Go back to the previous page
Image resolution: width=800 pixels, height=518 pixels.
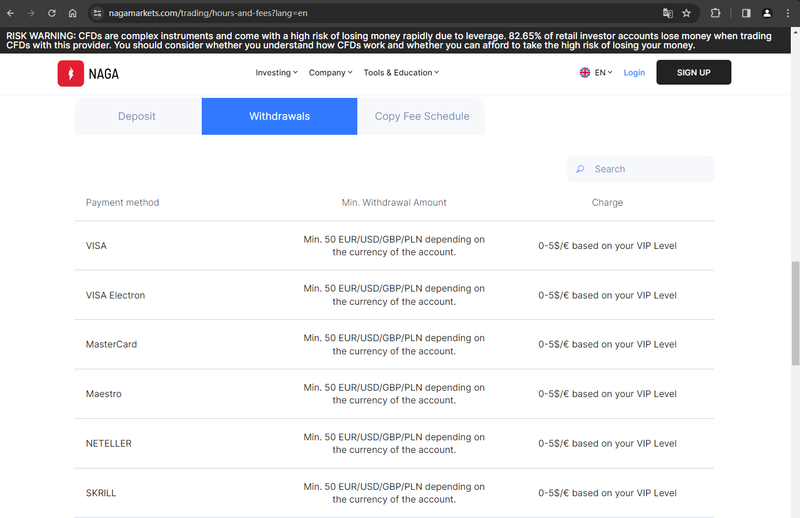(11, 13)
